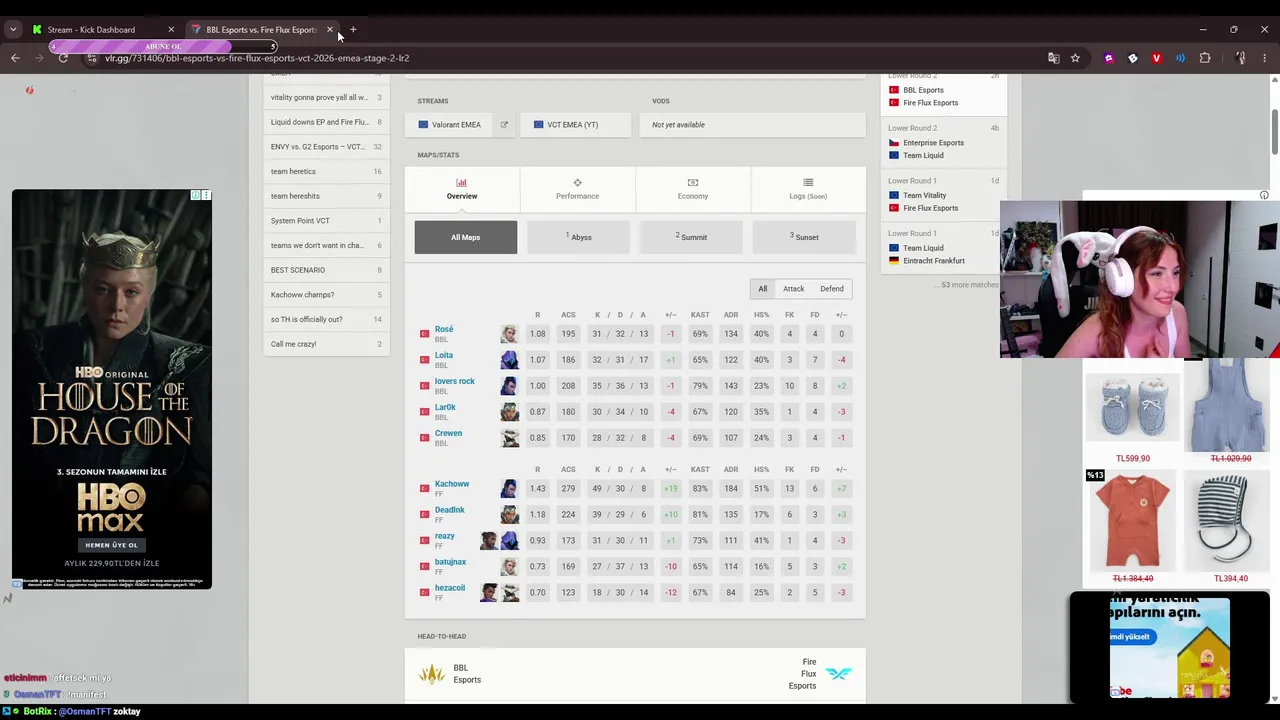
Task: Open player LarOk's profile
Action: (x=445, y=407)
